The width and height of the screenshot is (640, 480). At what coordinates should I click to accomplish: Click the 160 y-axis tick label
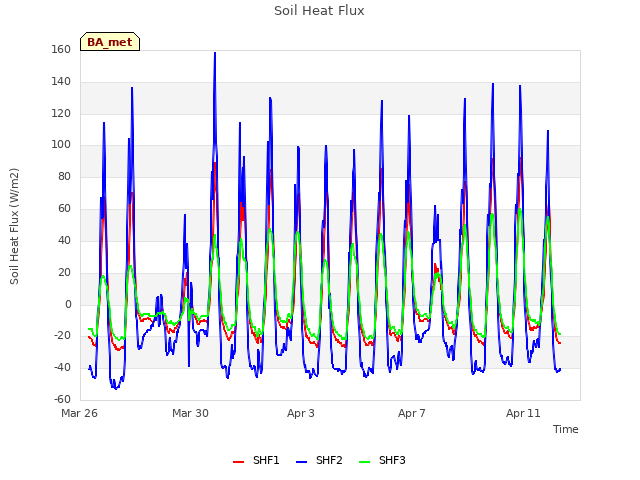tap(61, 49)
